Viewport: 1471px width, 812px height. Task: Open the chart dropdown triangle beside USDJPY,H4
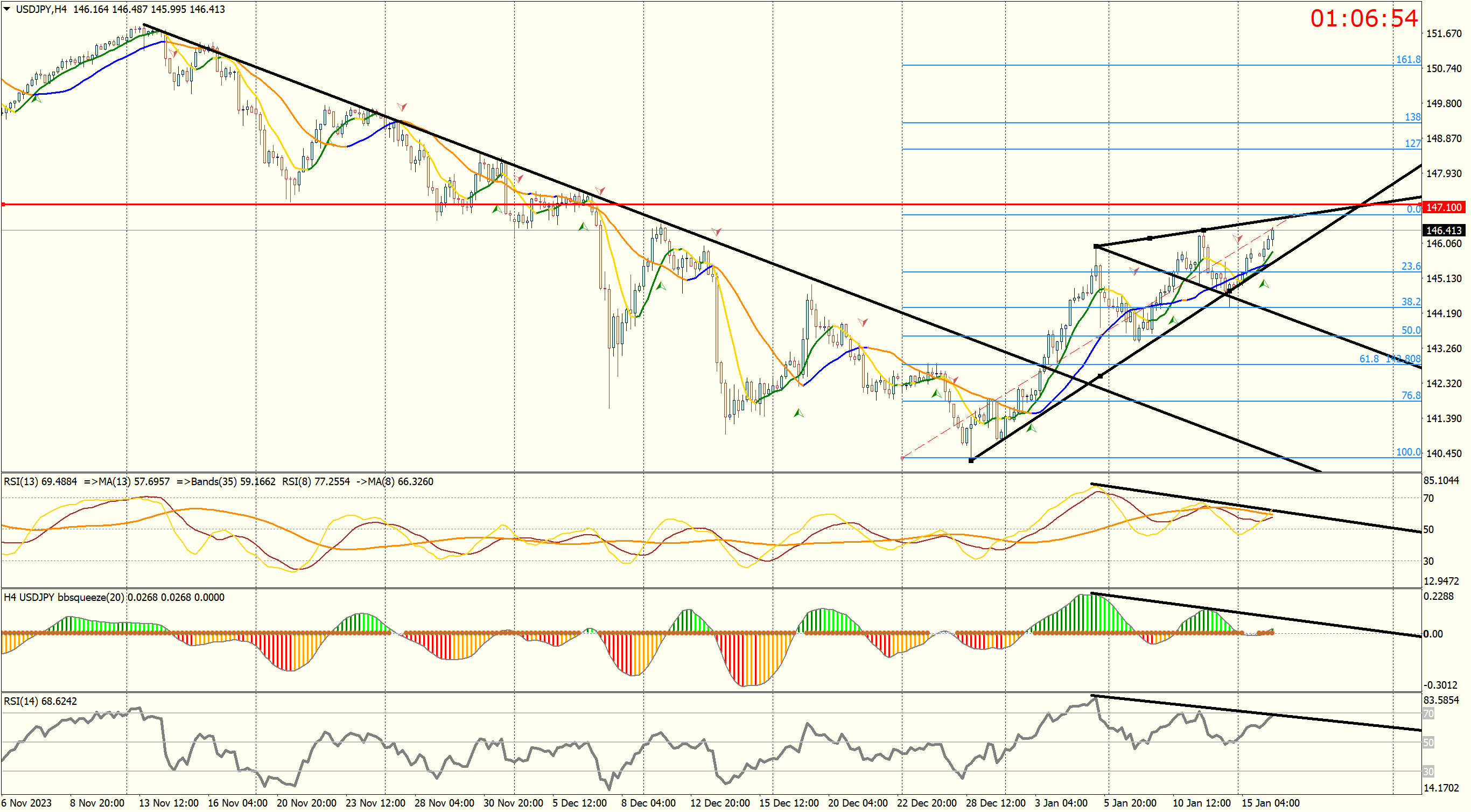pyautogui.click(x=7, y=9)
